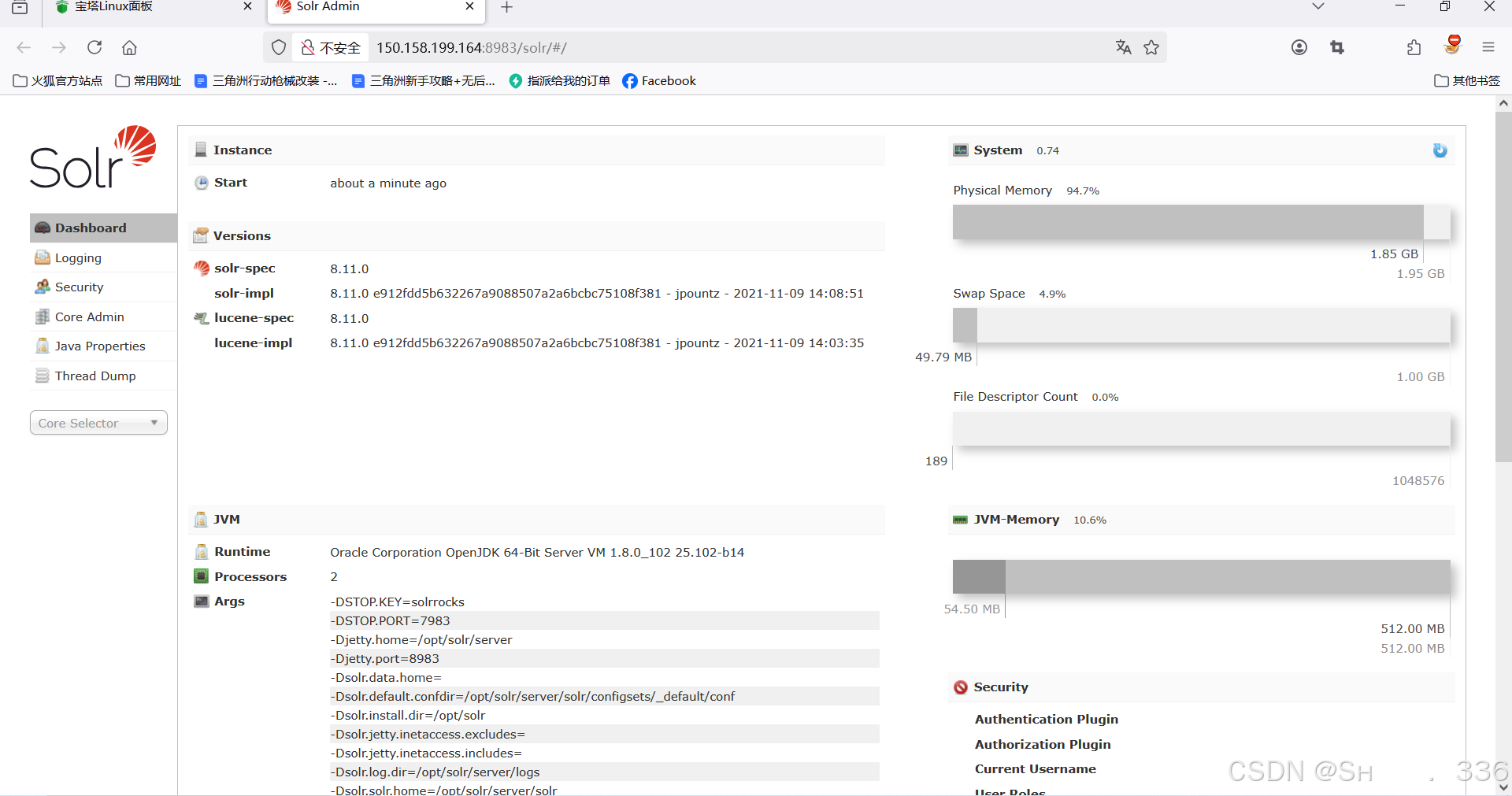Open the Core Selector dropdown
The width and height of the screenshot is (1512, 796).
98,423
